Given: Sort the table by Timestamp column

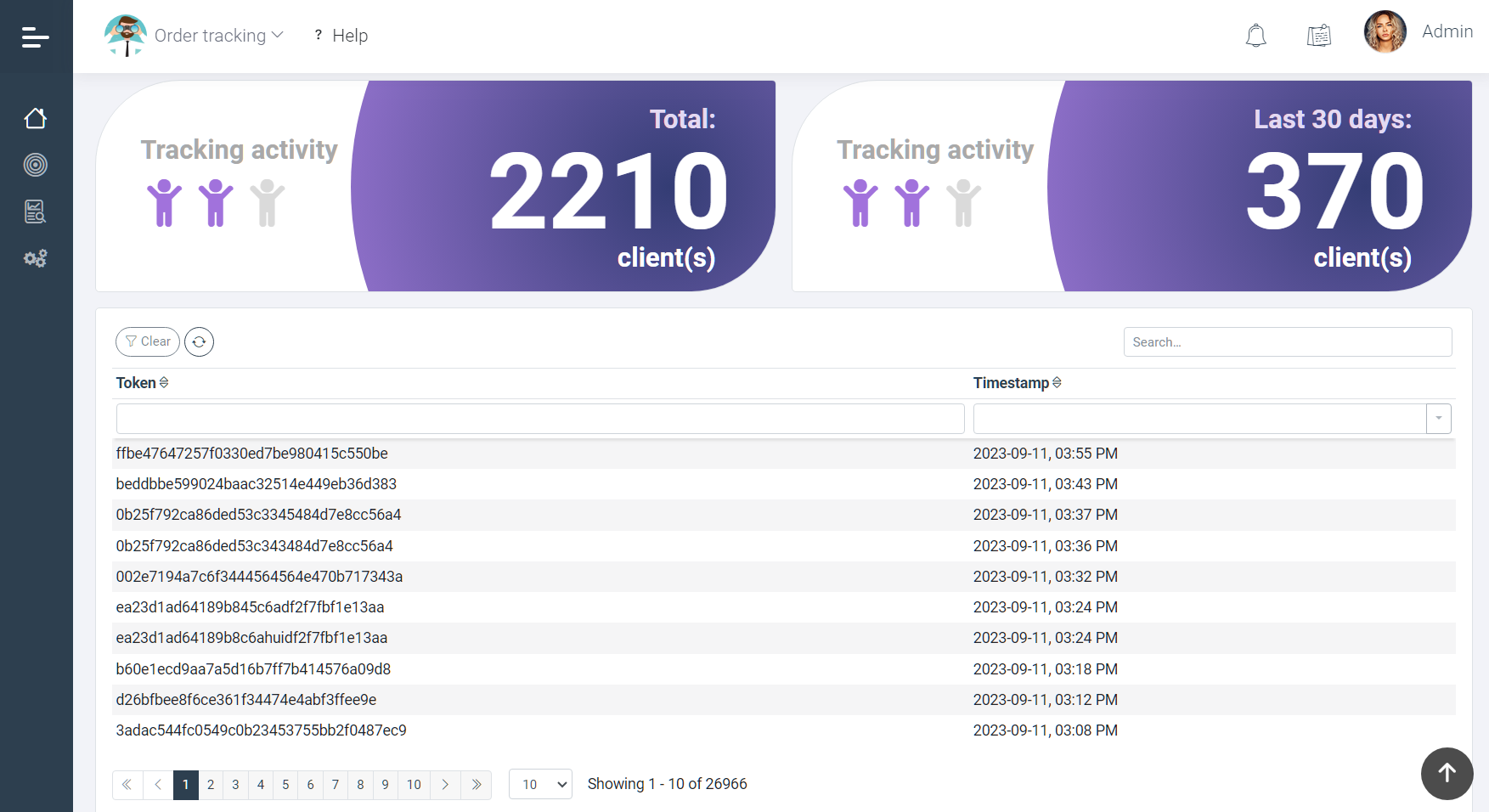Looking at the screenshot, I should point(1057,382).
